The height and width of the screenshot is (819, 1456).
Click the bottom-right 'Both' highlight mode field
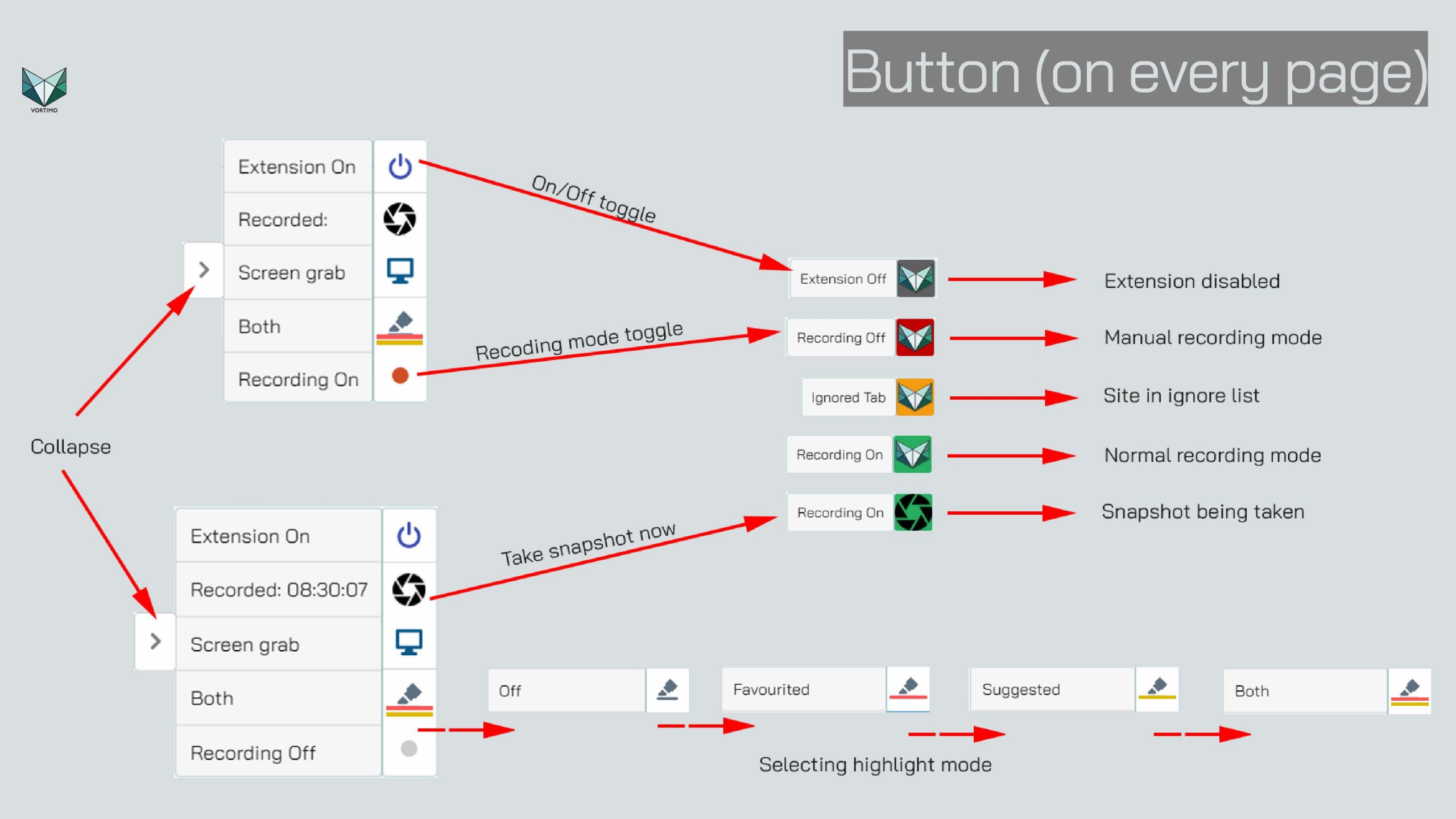pyautogui.click(x=1305, y=691)
